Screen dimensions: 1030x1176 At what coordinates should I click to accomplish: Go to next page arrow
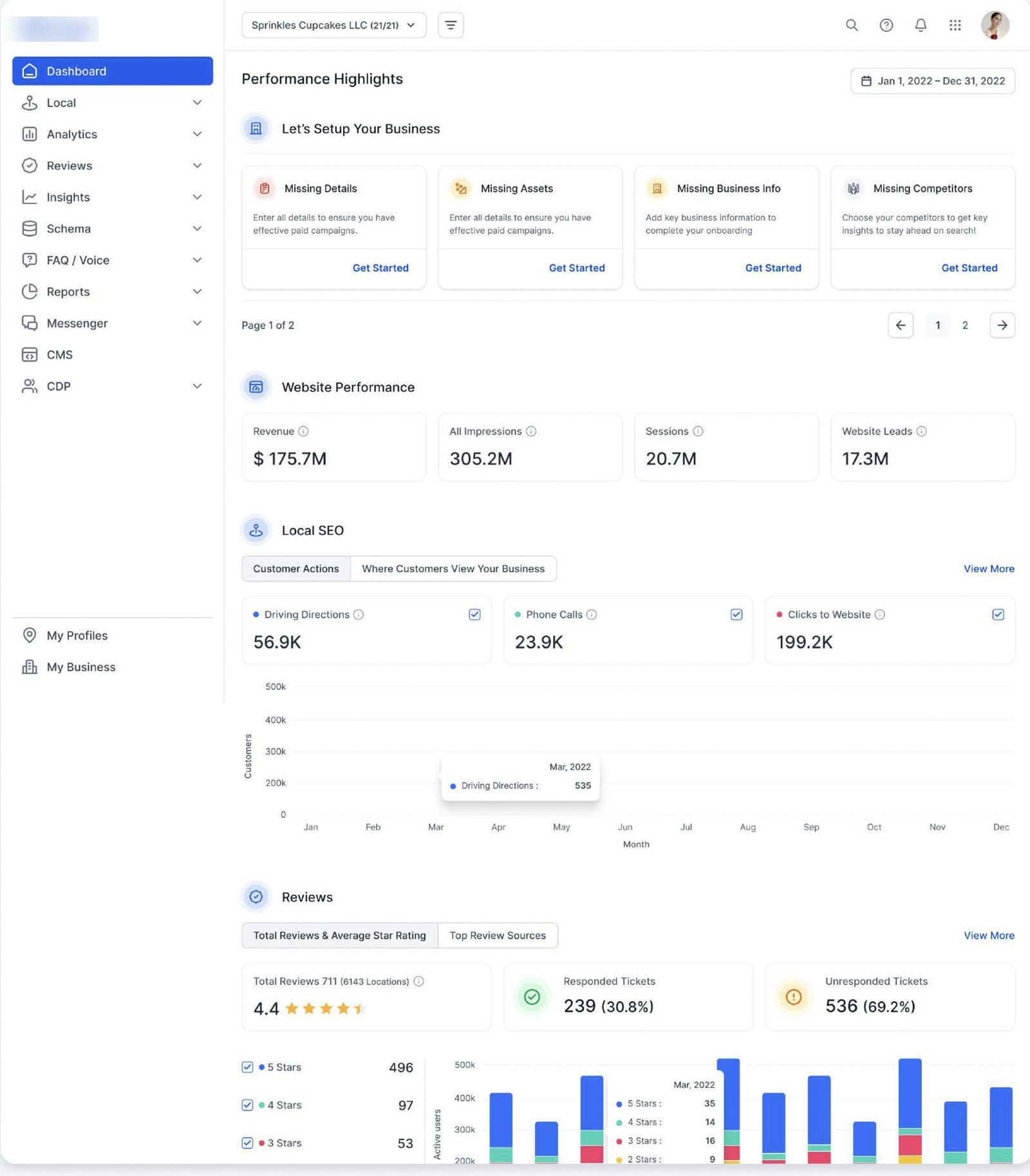1002,325
